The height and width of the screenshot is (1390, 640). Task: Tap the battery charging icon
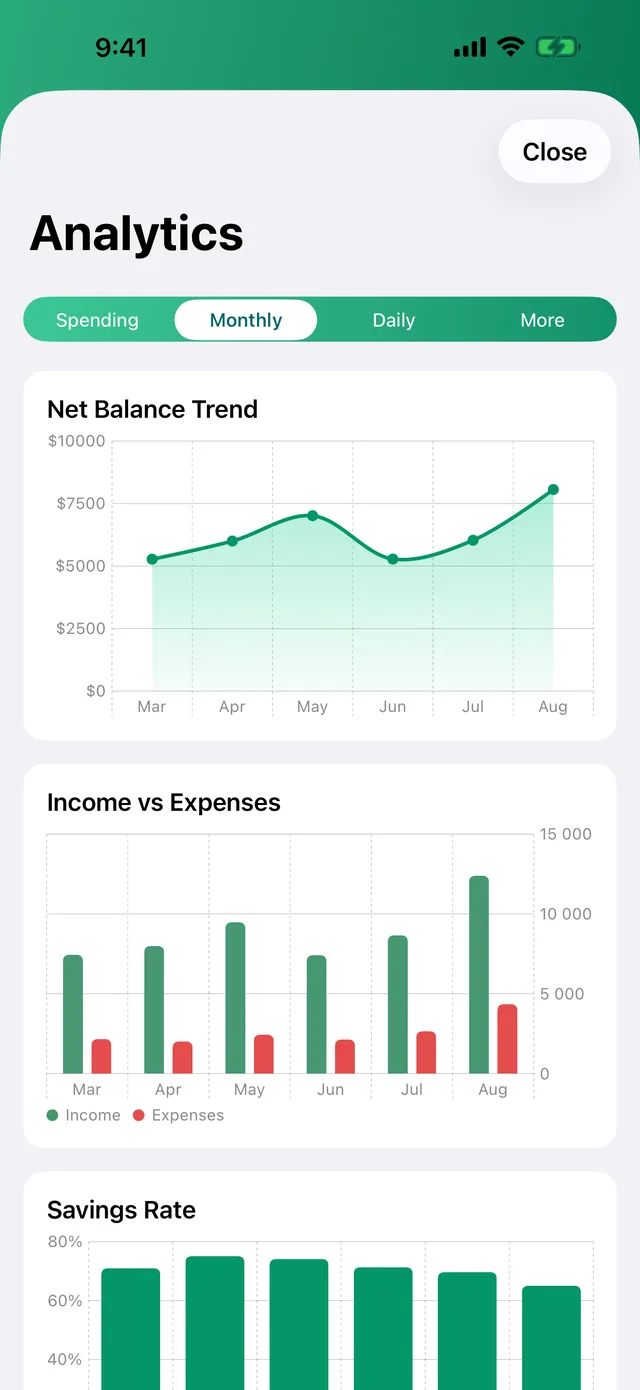(x=558, y=47)
